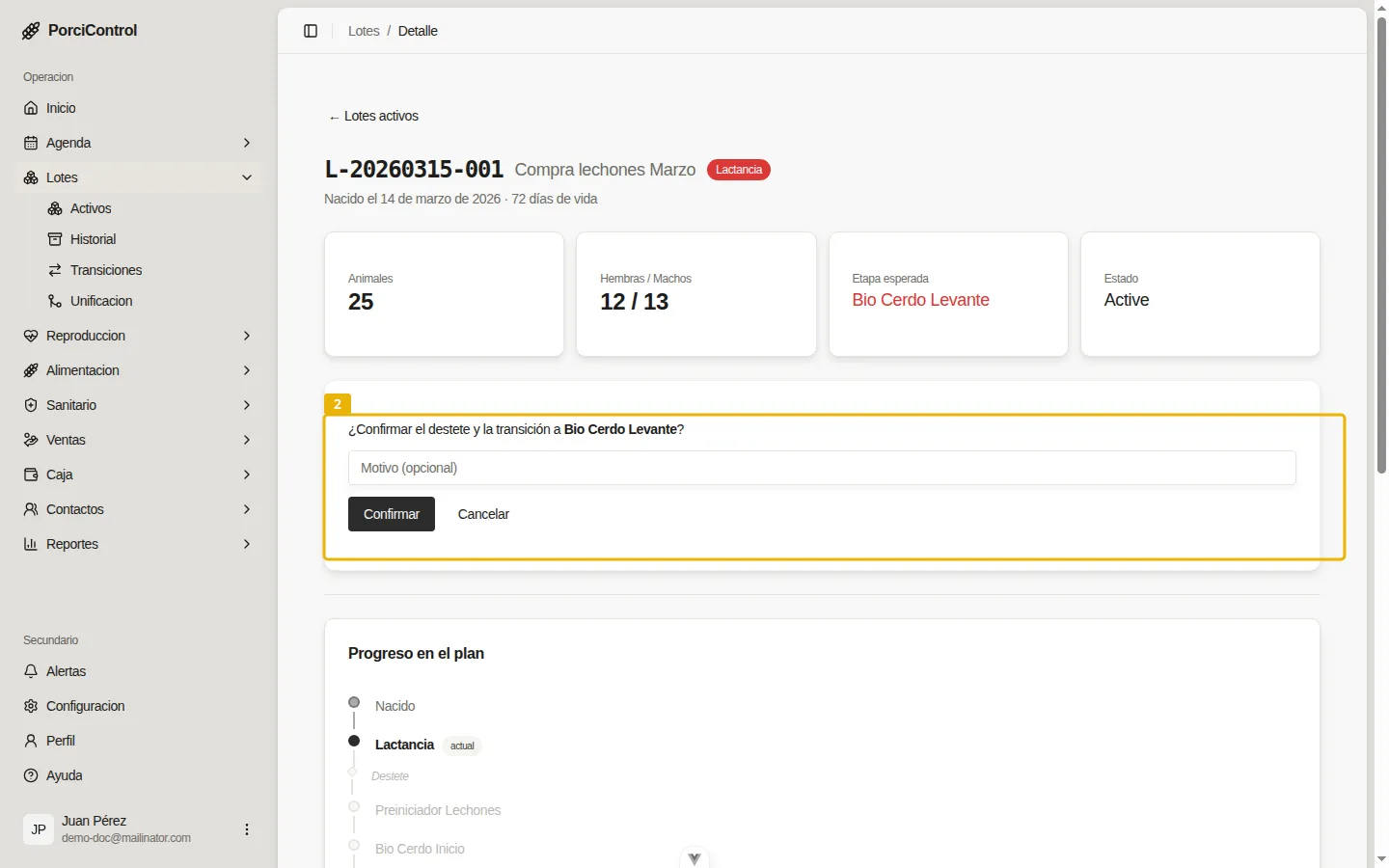Go to Transiciones under Lotes

(150, 270)
